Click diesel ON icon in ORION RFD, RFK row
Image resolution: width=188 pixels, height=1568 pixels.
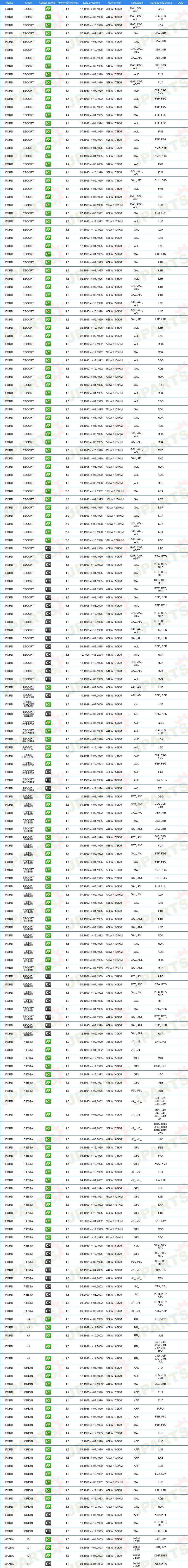click(x=48, y=1531)
